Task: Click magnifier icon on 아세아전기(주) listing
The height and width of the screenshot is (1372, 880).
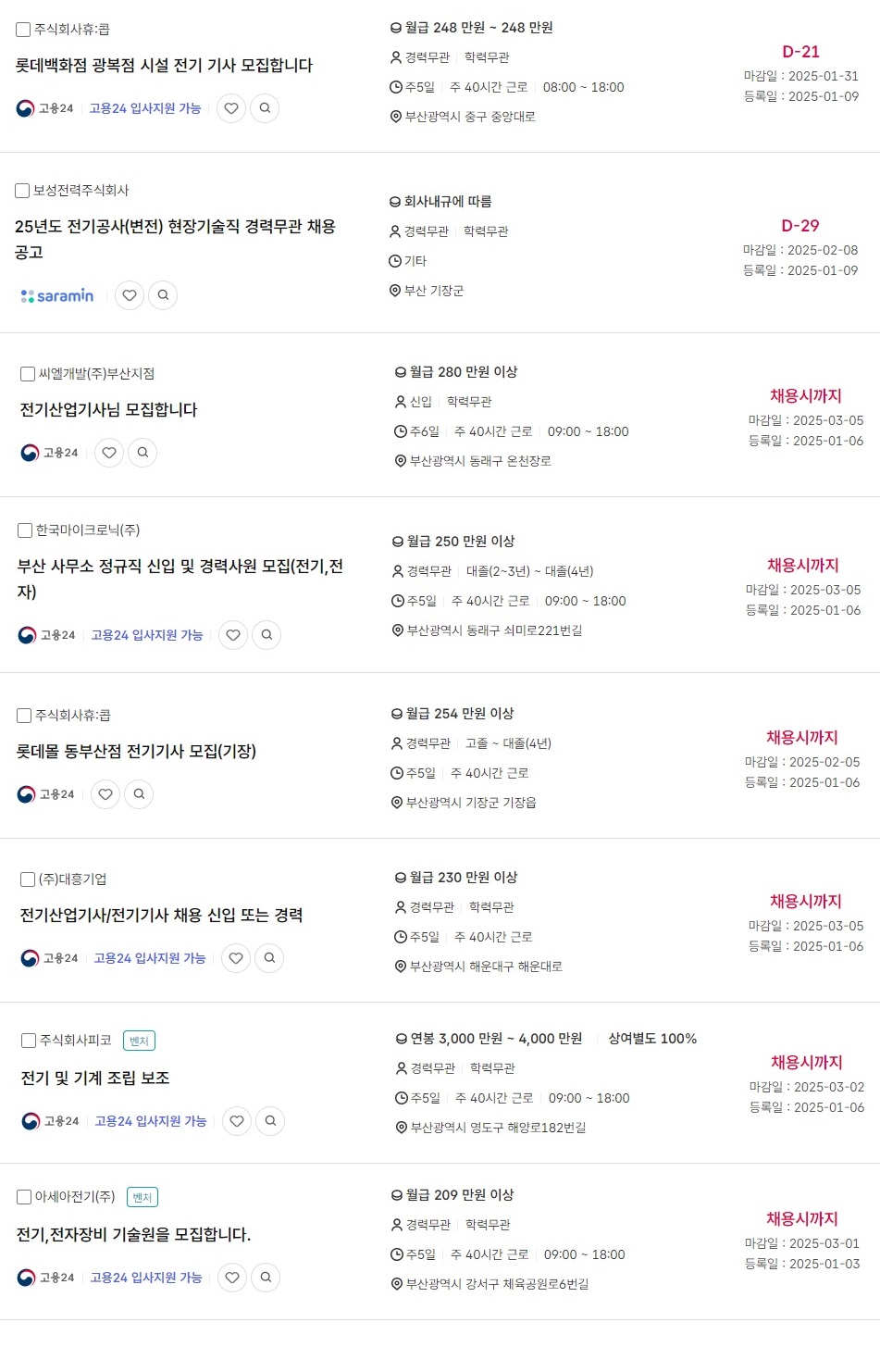Action: (266, 1278)
